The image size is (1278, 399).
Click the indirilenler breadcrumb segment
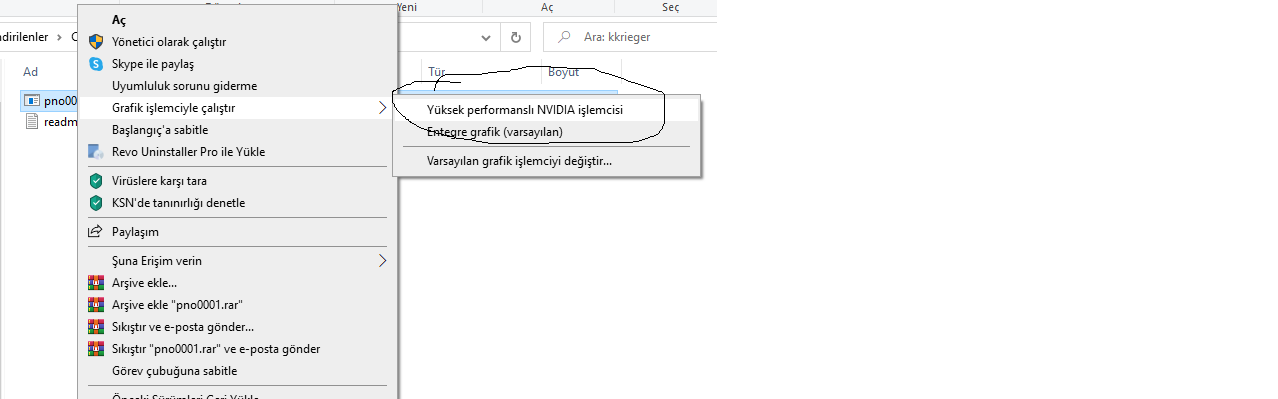point(24,37)
